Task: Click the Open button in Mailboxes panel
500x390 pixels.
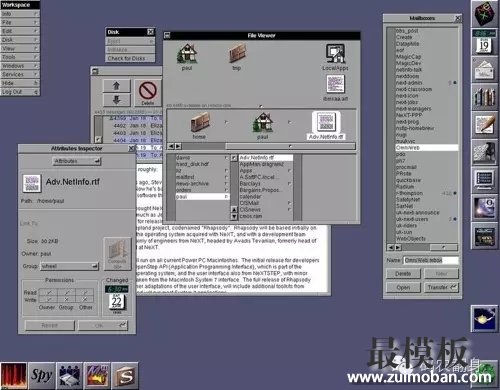Action: click(403, 287)
